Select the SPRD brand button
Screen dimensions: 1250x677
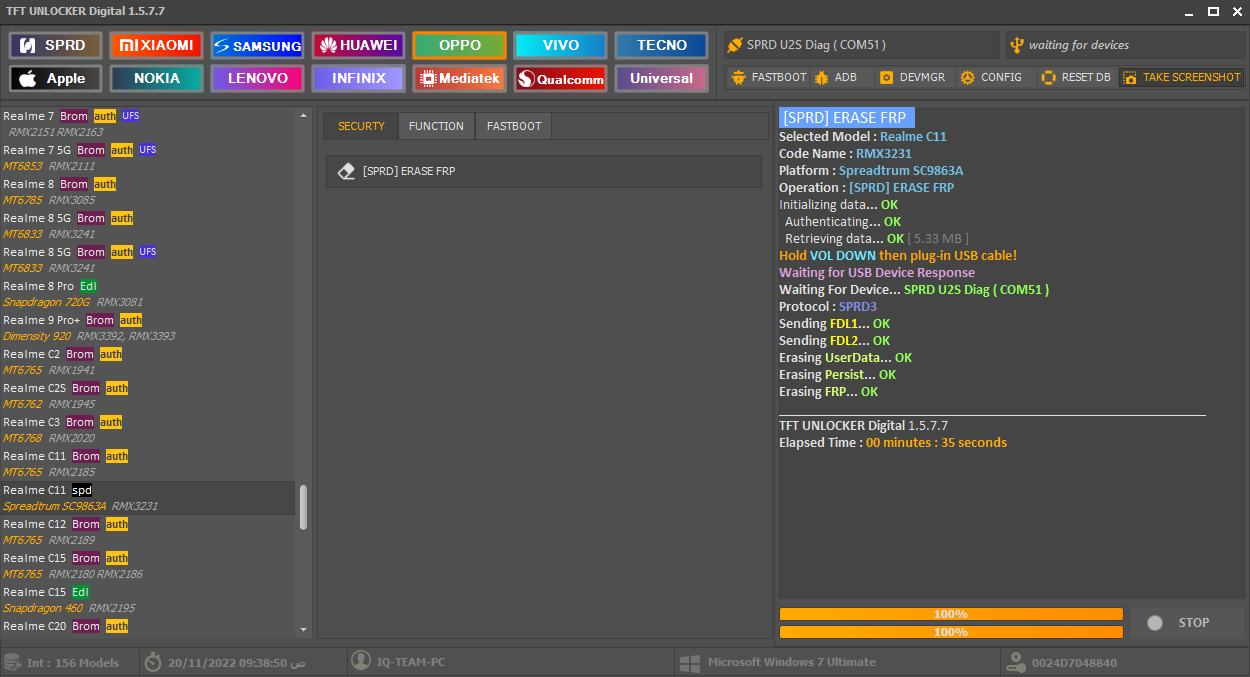pos(55,45)
